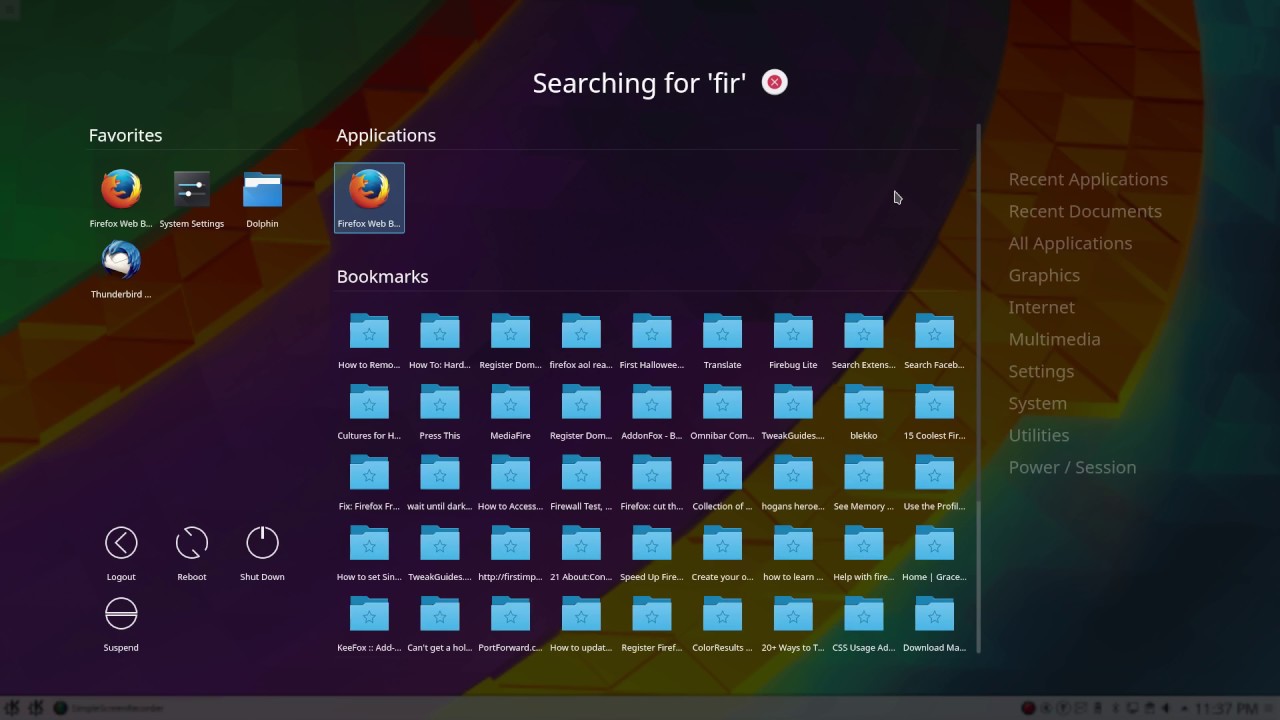Open the 'KeeFox :: Add-...' bookmark
Screen dimensions: 1280x720
[369, 624]
